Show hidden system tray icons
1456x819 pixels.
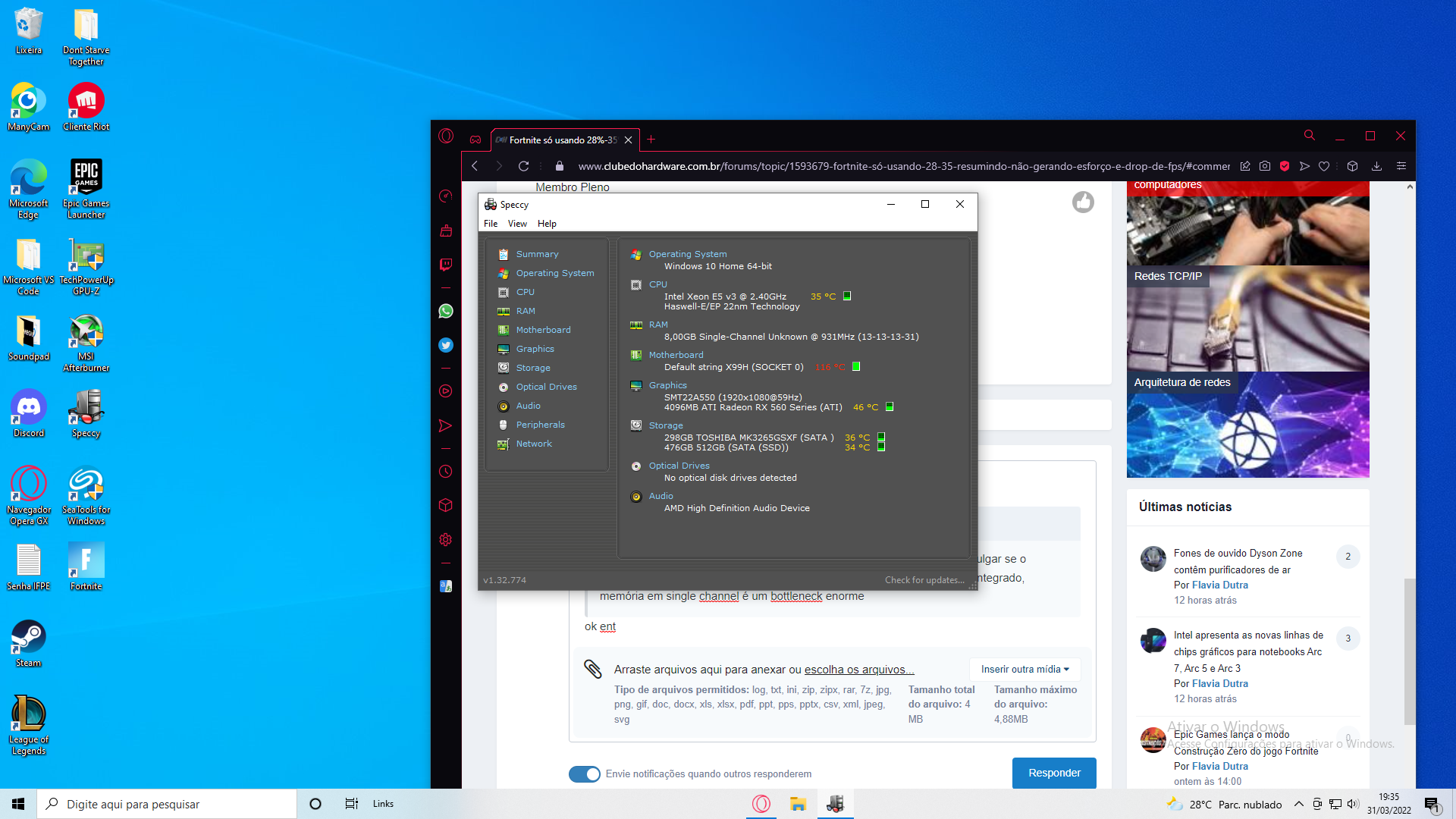pyautogui.click(x=1298, y=804)
